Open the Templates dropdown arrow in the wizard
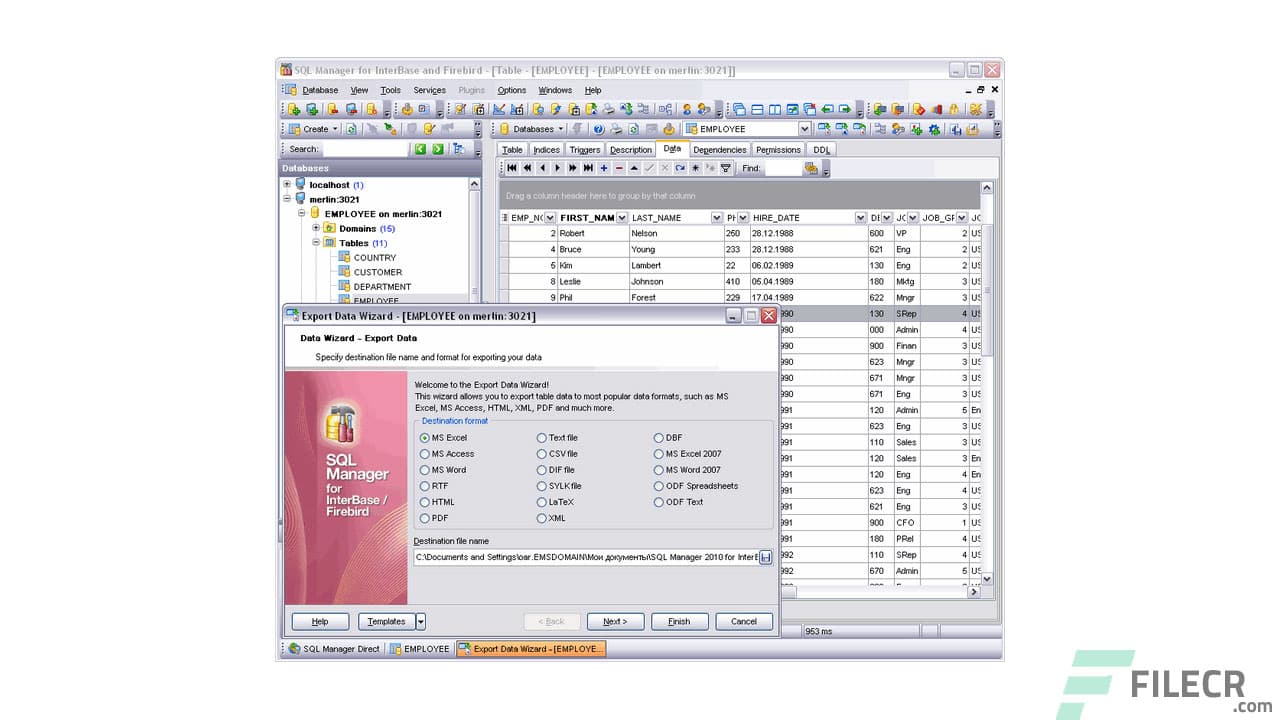The width and height of the screenshot is (1280, 720). click(420, 621)
